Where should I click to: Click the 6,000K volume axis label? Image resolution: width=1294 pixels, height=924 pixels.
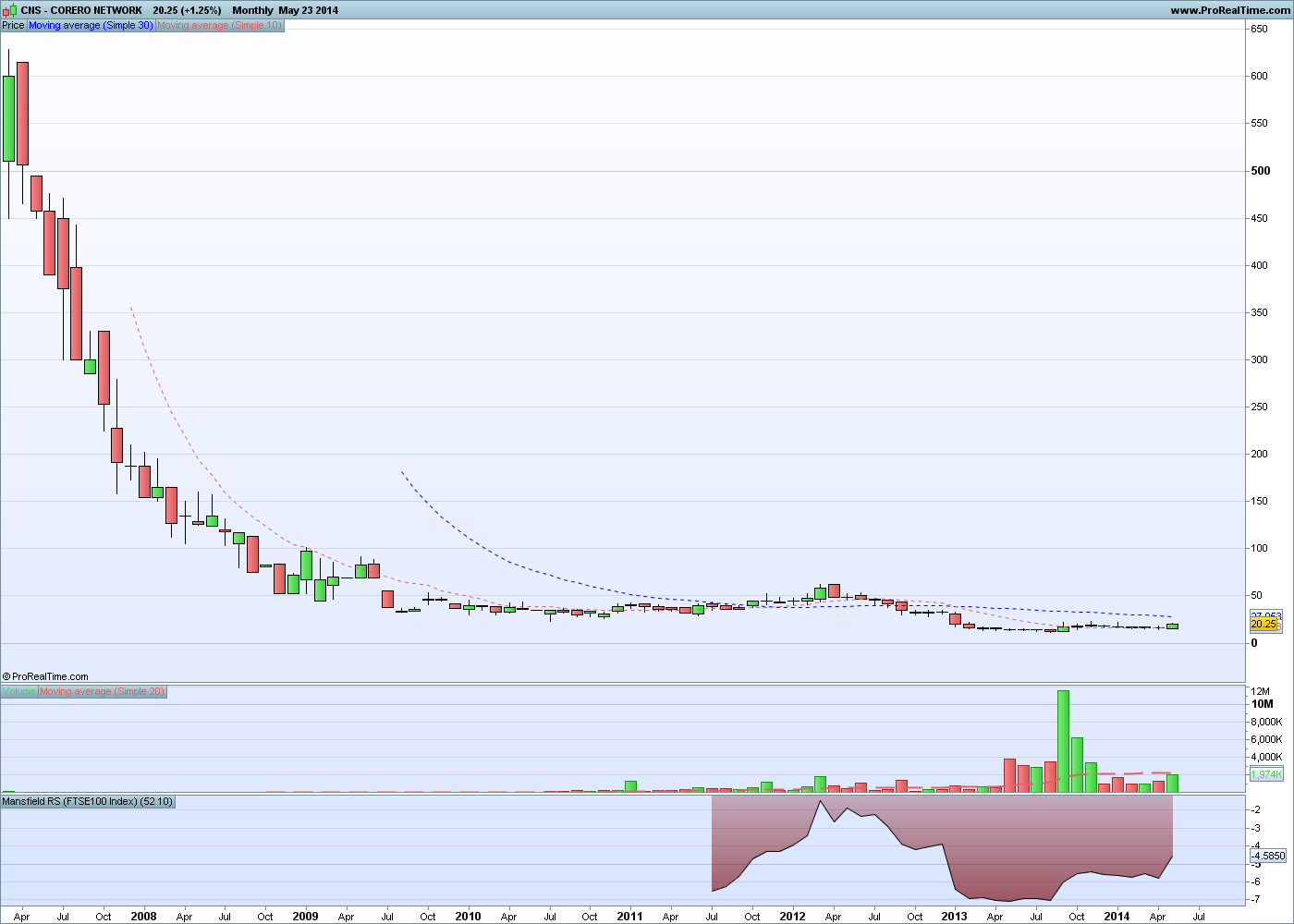pos(1266,739)
